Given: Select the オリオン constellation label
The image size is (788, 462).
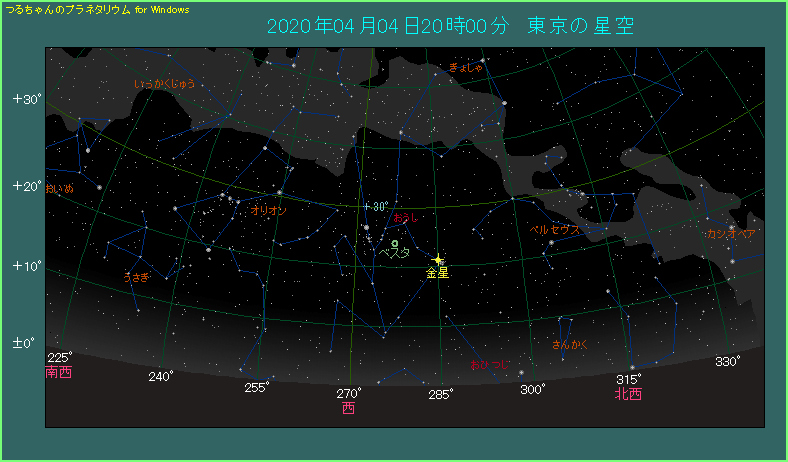Looking at the screenshot, I should pos(269,211).
